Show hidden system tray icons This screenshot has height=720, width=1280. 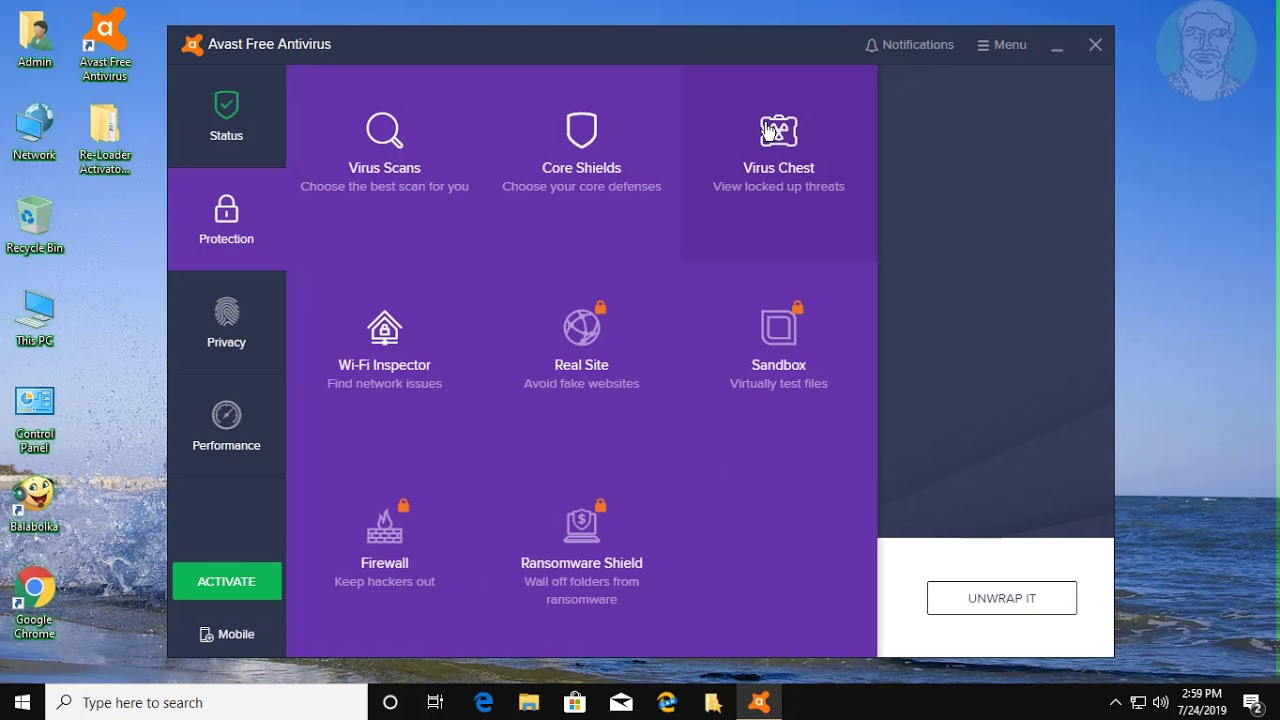(x=1116, y=702)
